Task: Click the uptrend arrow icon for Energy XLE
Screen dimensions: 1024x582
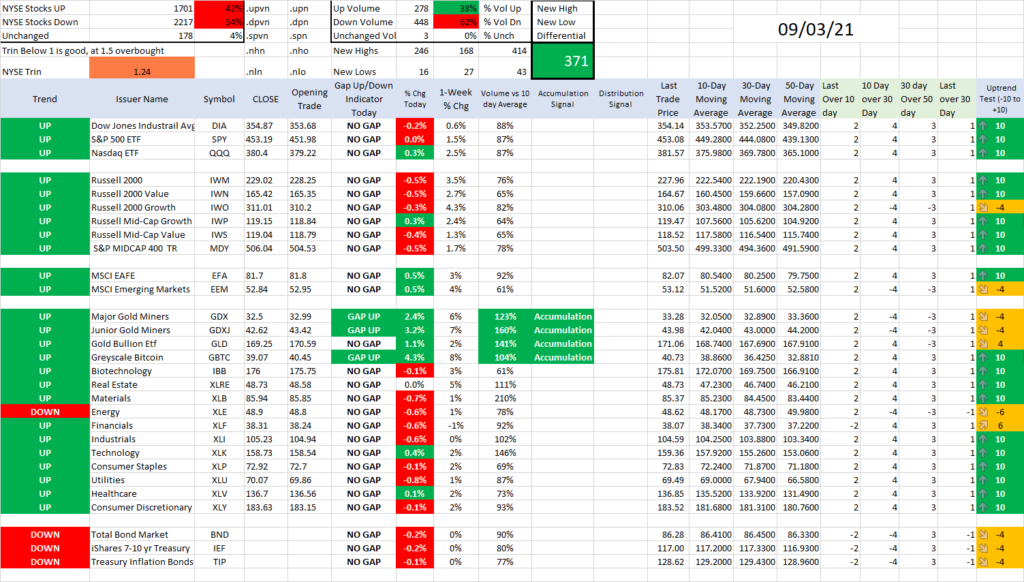Action: (x=985, y=412)
